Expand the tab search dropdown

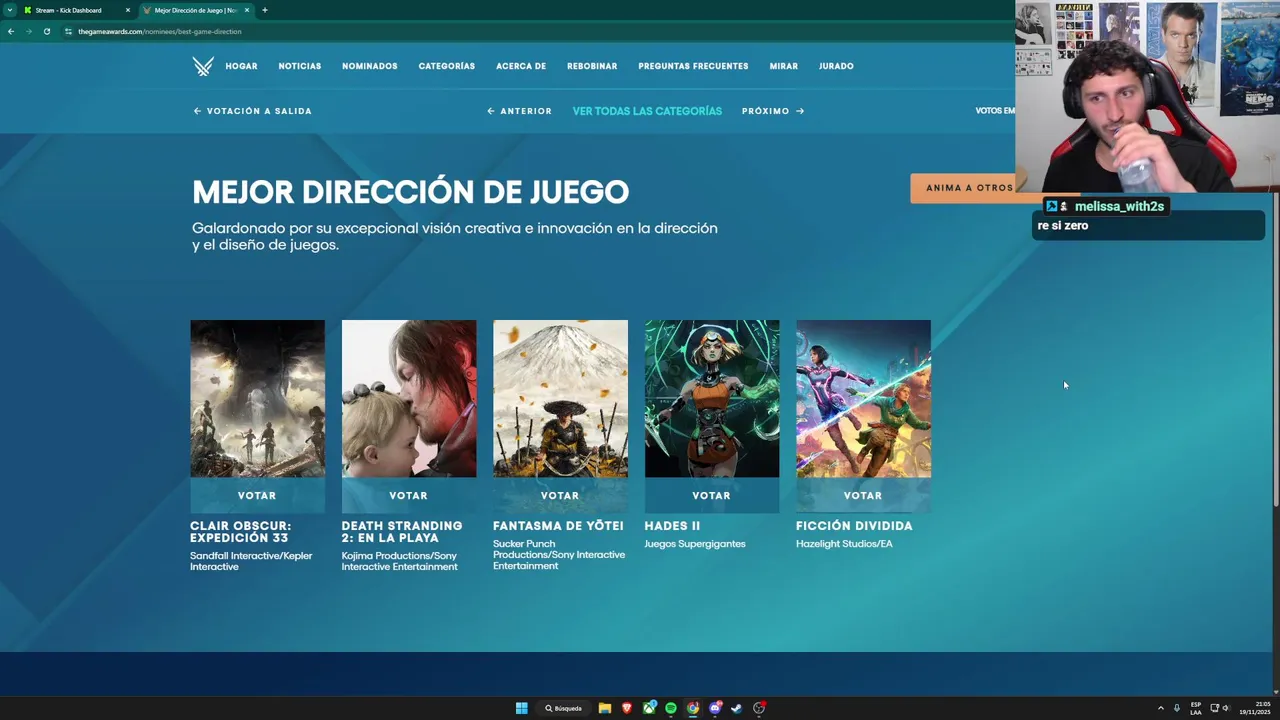(x=9, y=10)
